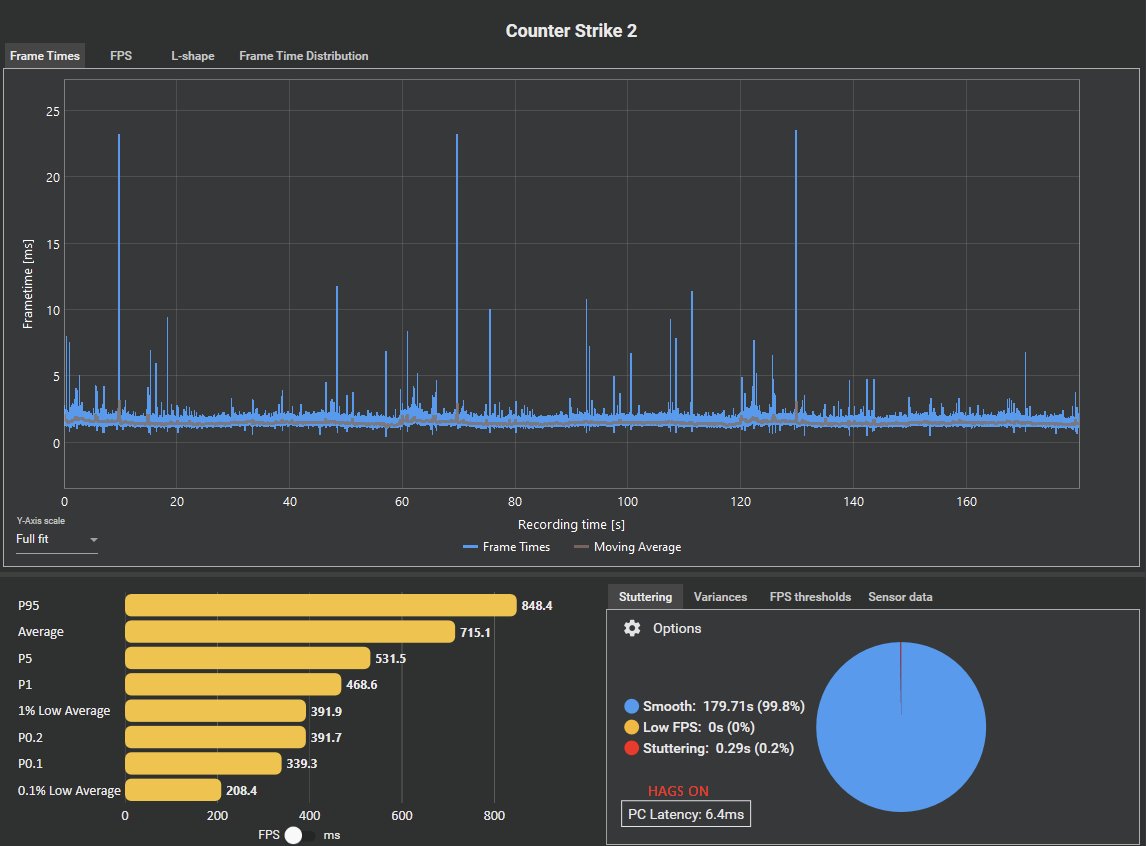Click the '468.6' P1 value

point(362,685)
